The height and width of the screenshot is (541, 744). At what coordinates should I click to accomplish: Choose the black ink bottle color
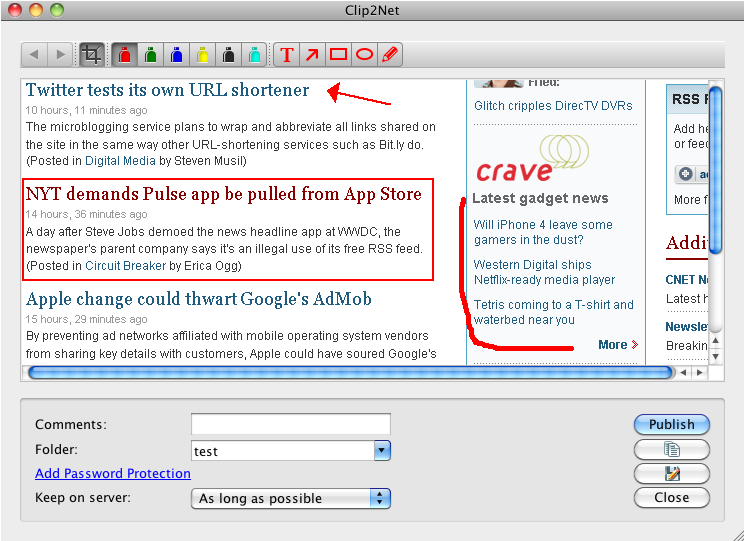[x=229, y=55]
